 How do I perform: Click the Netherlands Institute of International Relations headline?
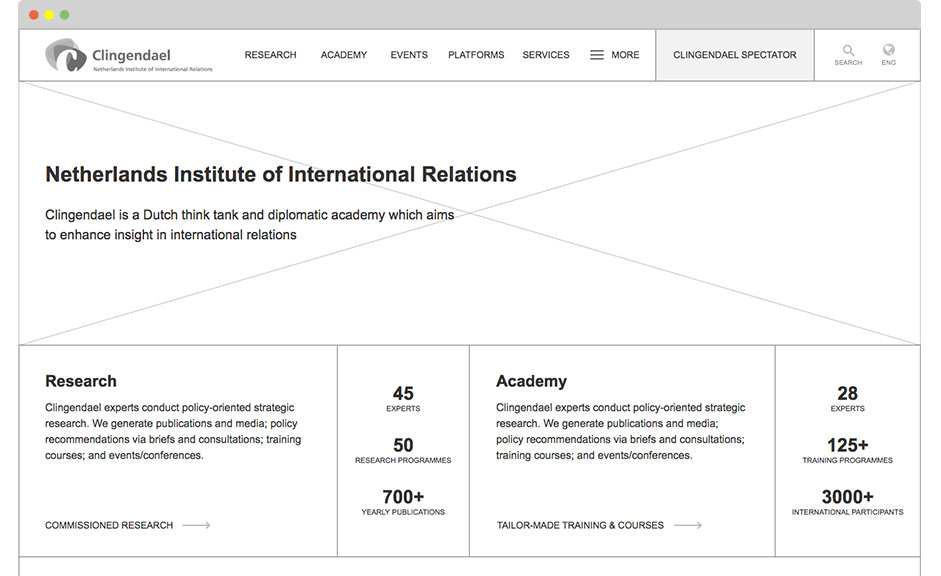281,174
